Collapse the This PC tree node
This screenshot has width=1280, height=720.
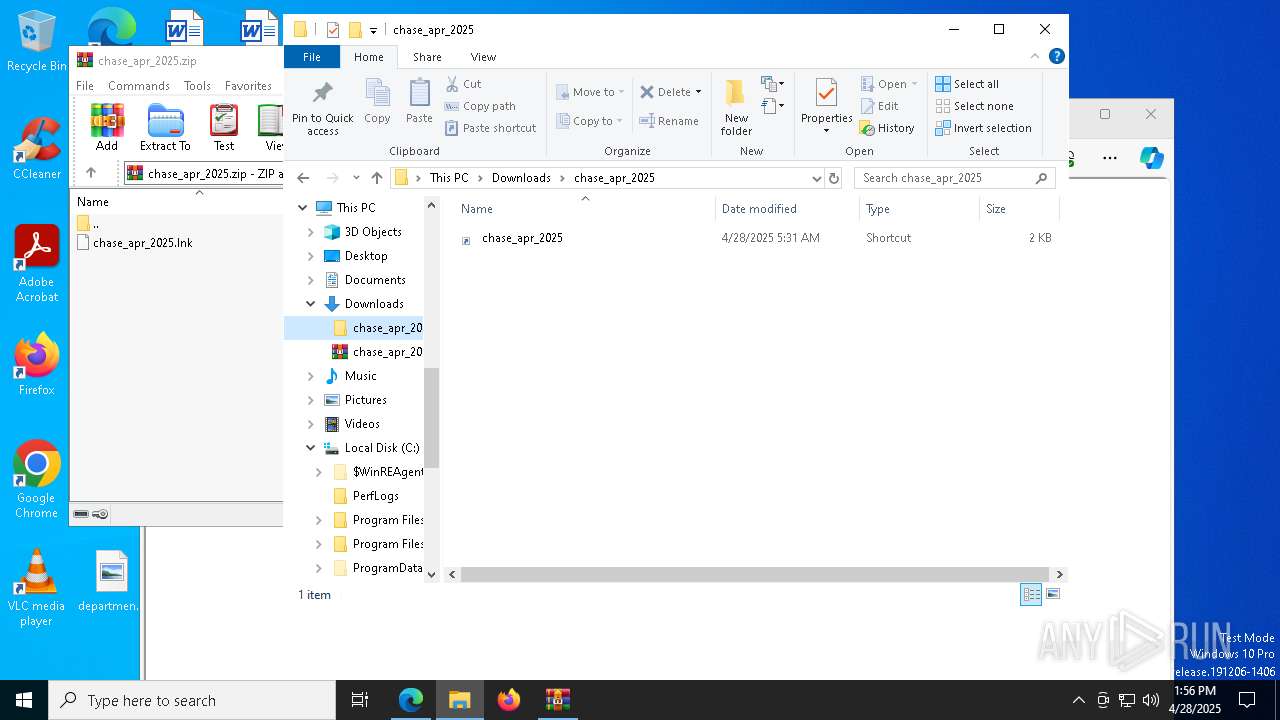coord(303,208)
